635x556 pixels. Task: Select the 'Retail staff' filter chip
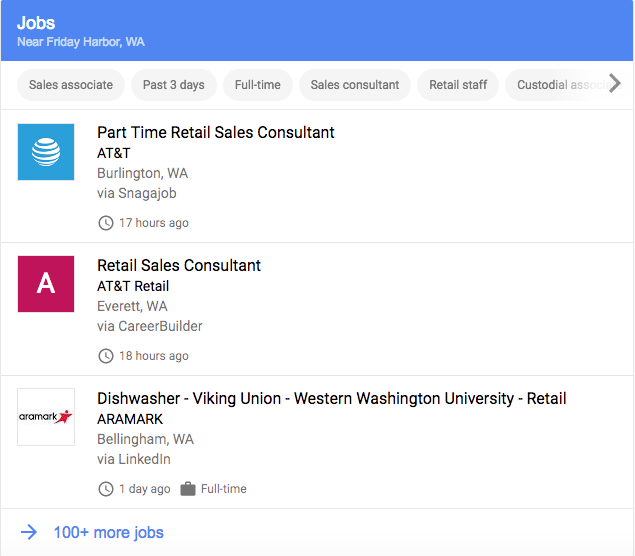pyautogui.click(x=458, y=85)
